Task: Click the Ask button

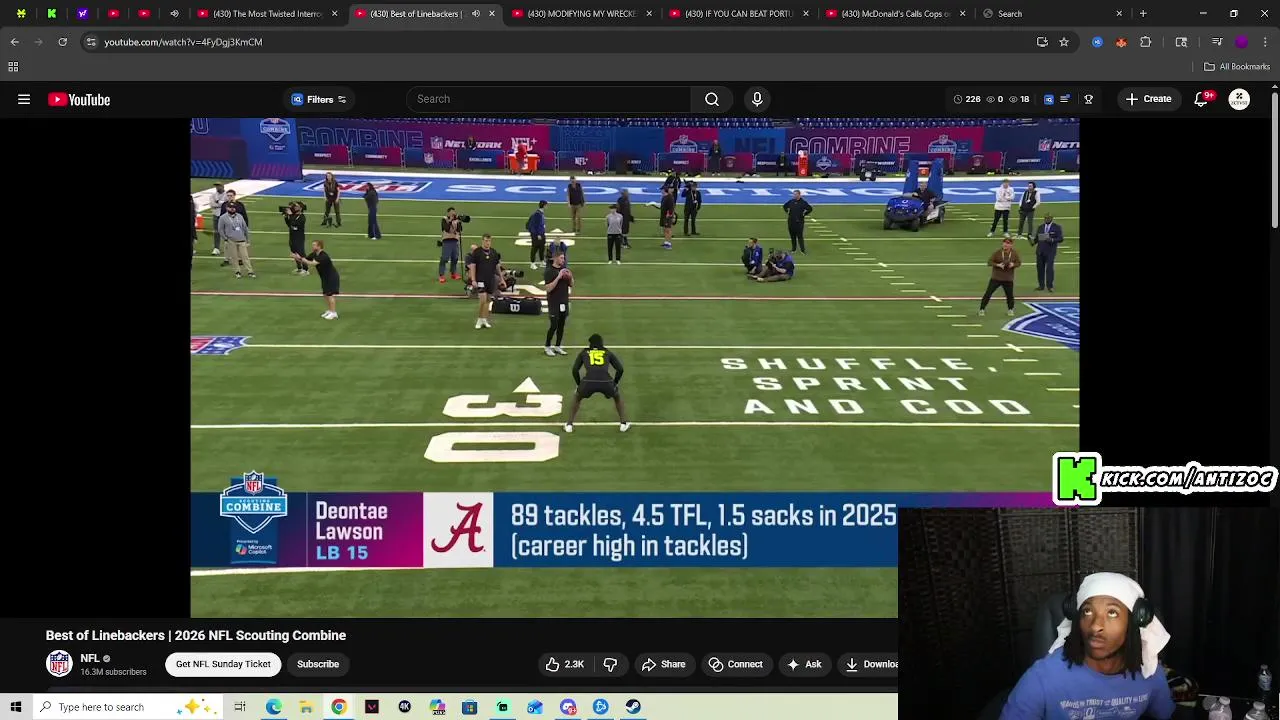Action: tap(804, 664)
